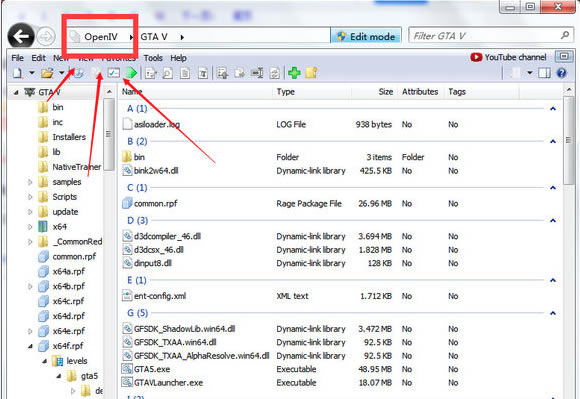
Task: Click GFSDK_ShadowLib.win64.dll file icon
Action: coord(127,329)
